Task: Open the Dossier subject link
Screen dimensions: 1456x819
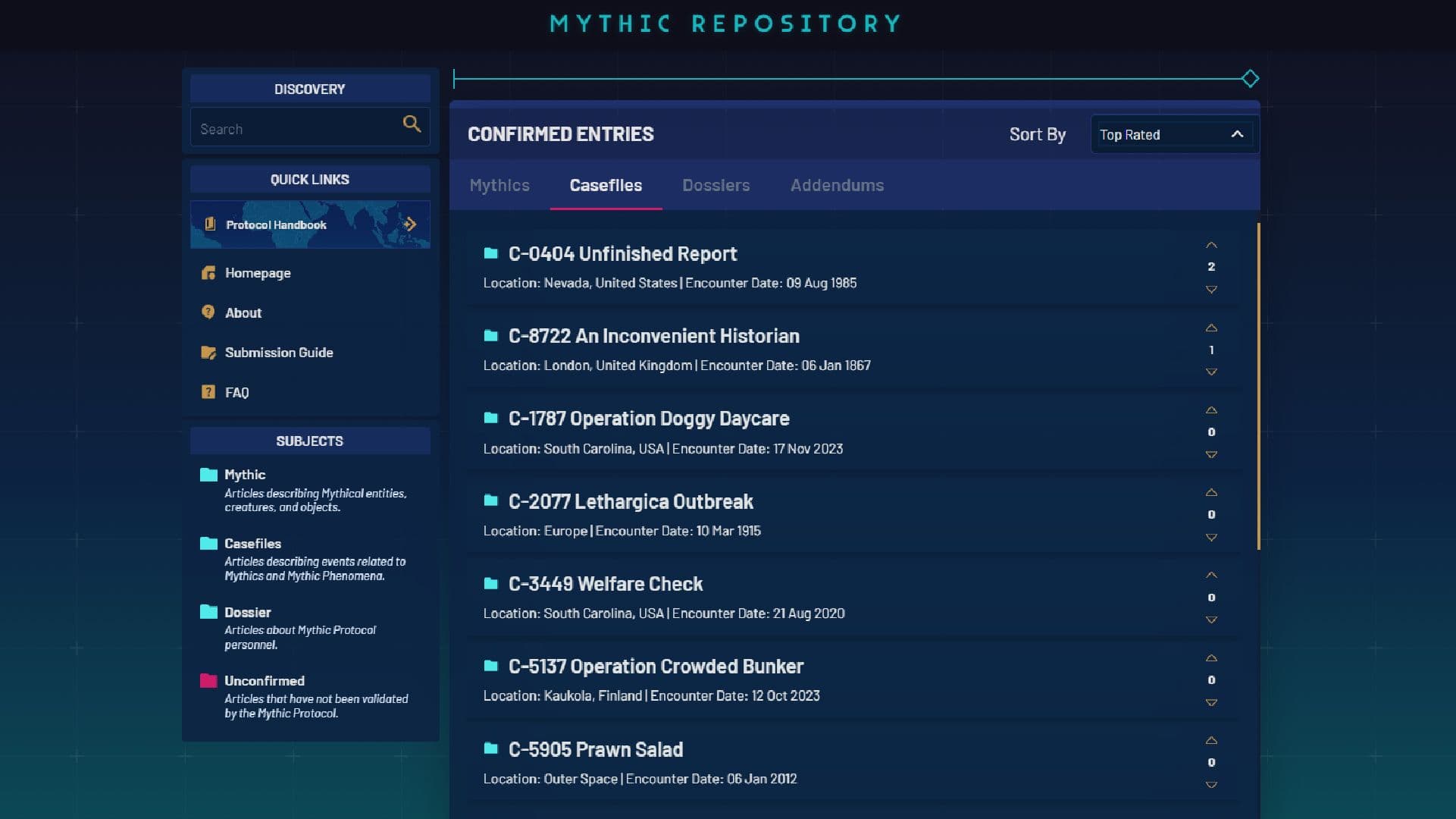Action: coord(247,612)
